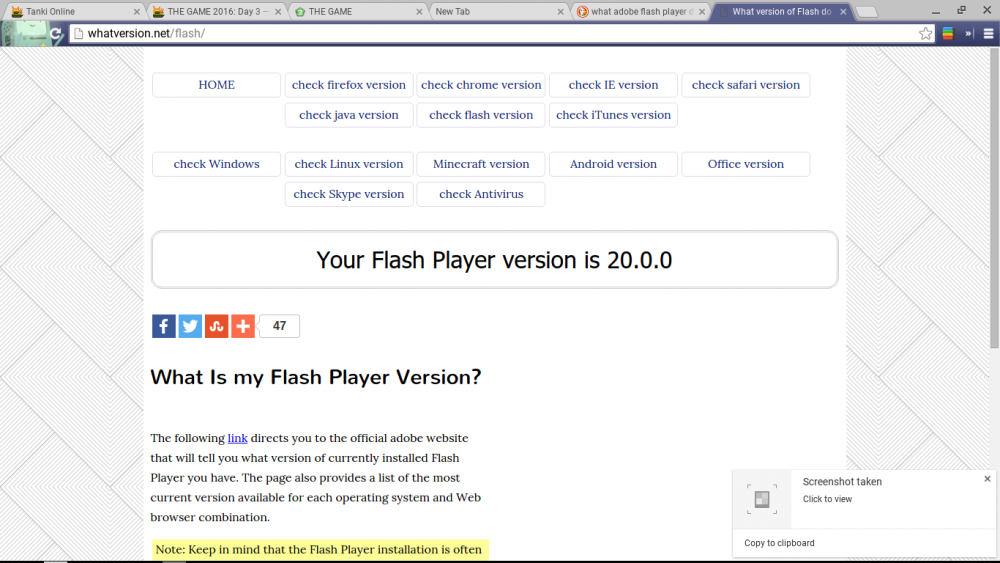
Task: Open more sharing options plus icon
Action: point(243,326)
